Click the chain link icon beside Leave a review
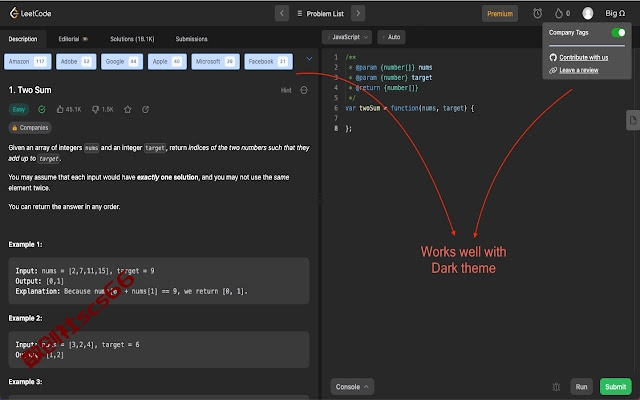 (553, 70)
